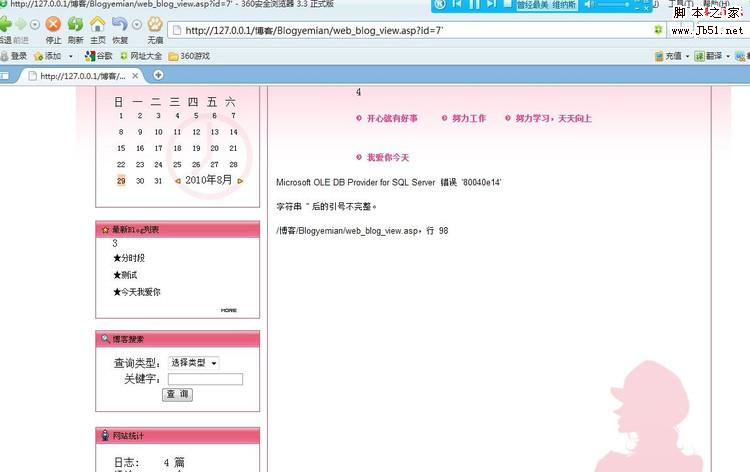
Task: Open dropdown beside the 恢复 restore icon
Action: (x=137, y=24)
